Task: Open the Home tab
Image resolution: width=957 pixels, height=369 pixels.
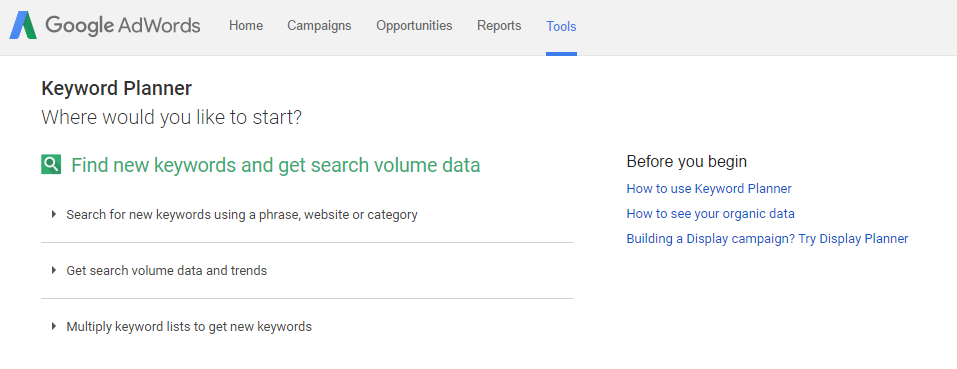Action: click(x=246, y=26)
